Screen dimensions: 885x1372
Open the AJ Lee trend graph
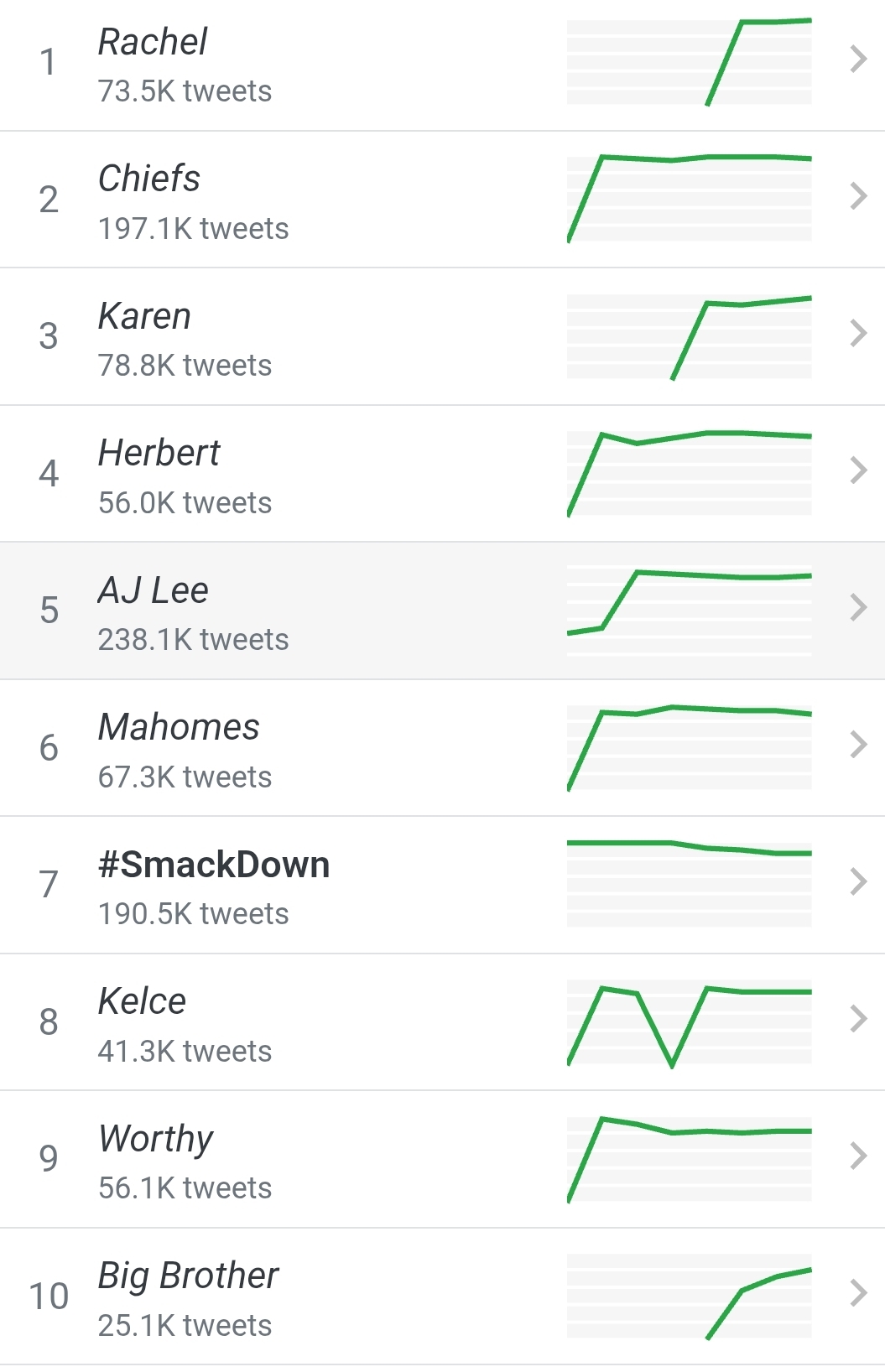pos(689,610)
